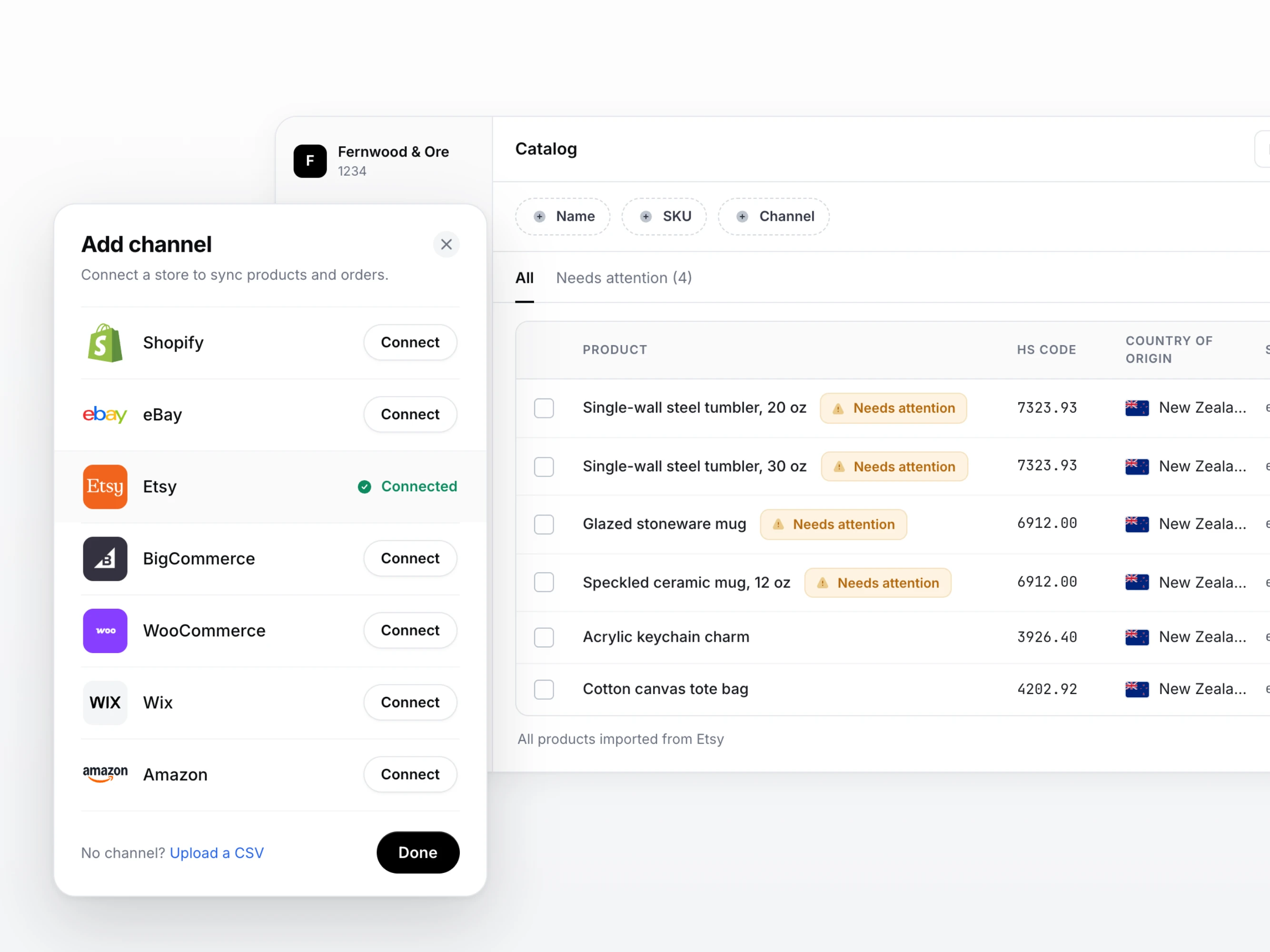Image resolution: width=1270 pixels, height=952 pixels.
Task: Click New Zealand flag in 20 oz tumbler row
Action: coord(1137,407)
